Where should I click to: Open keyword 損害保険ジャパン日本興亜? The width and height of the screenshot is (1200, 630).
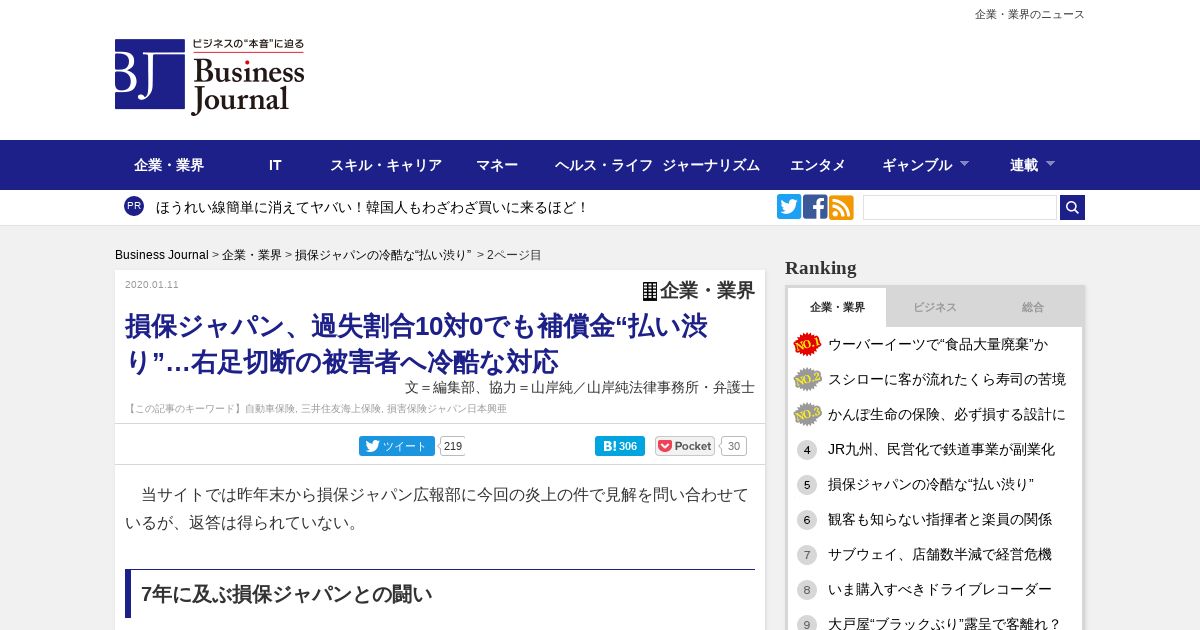[x=447, y=409]
